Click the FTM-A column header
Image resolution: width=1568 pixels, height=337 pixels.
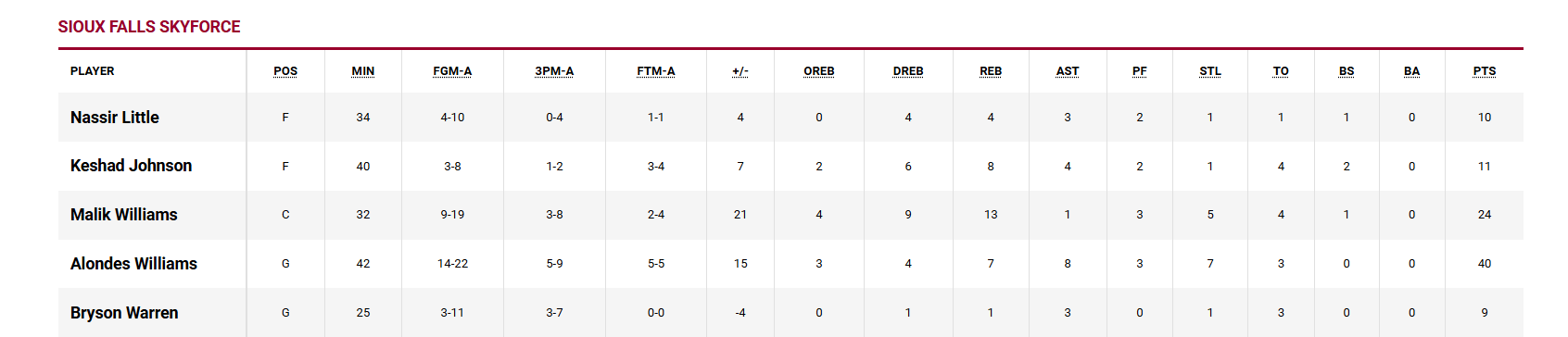point(656,71)
